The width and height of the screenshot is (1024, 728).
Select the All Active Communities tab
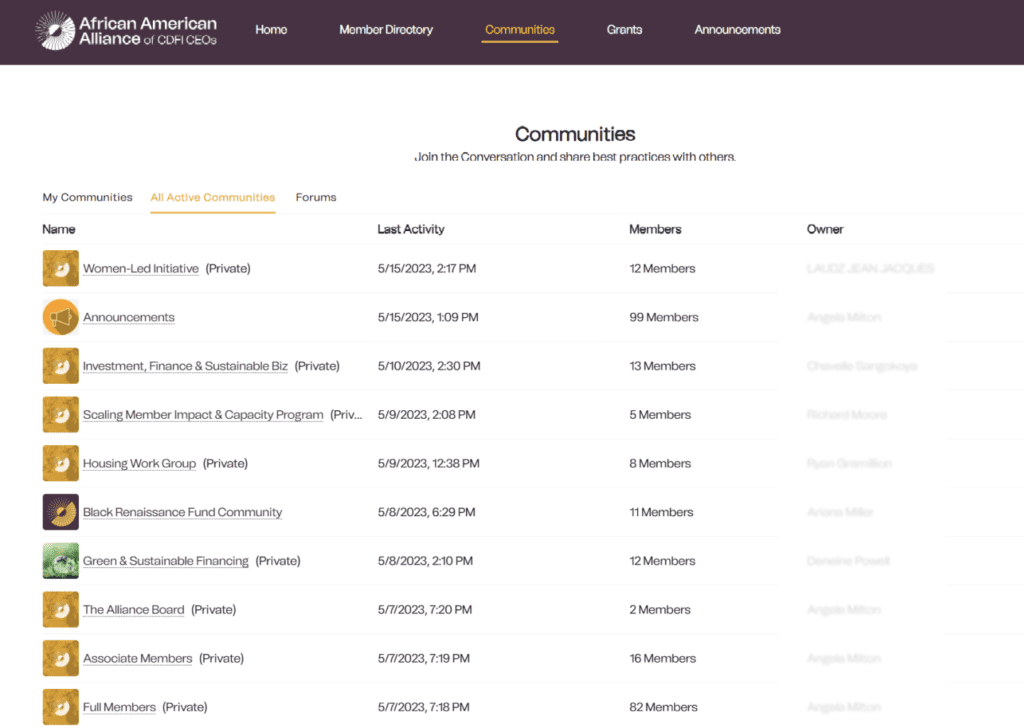pyautogui.click(x=213, y=197)
